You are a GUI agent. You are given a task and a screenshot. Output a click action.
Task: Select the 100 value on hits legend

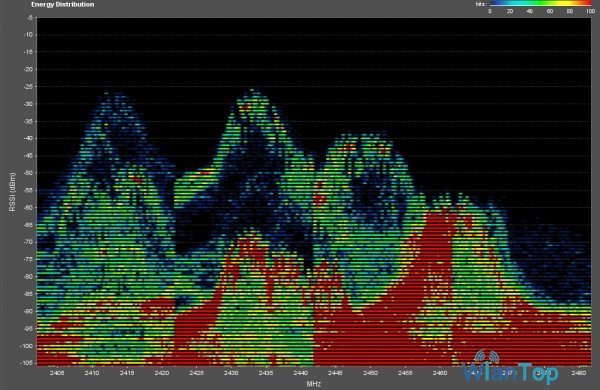(x=590, y=11)
